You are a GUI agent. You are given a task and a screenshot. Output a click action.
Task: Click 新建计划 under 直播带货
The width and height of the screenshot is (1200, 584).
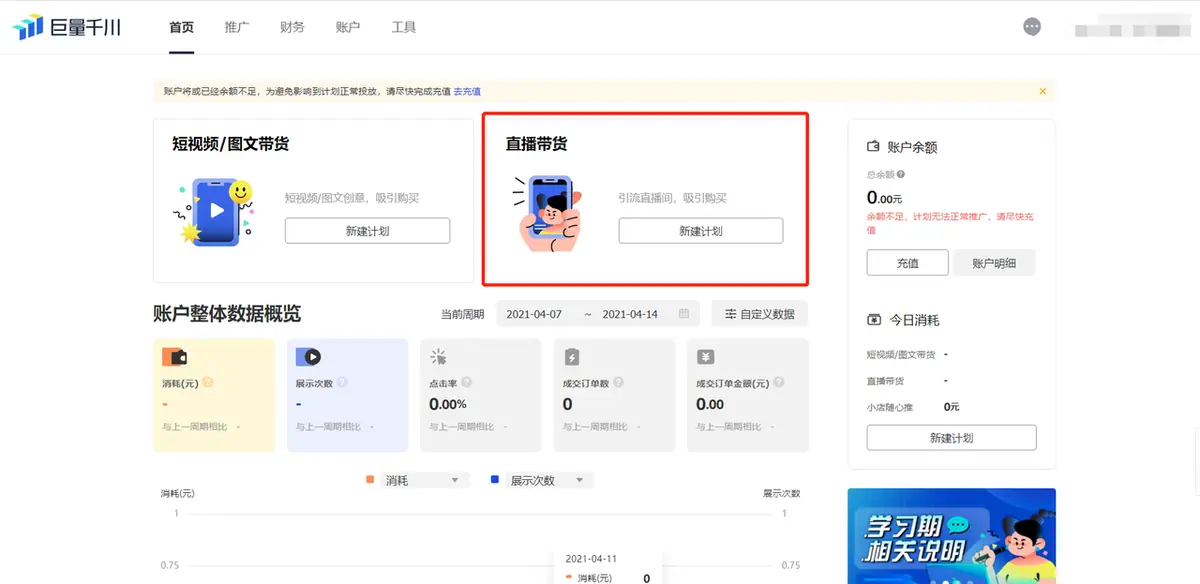701,231
